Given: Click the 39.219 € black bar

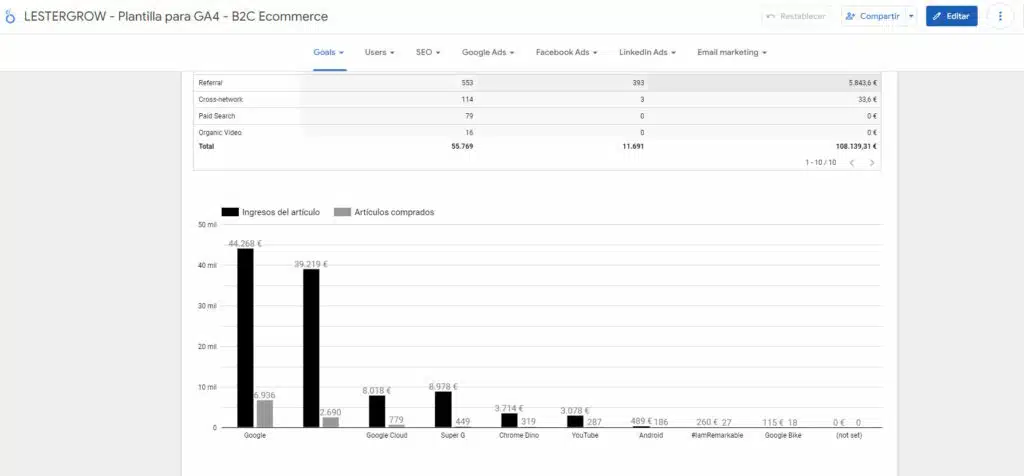Looking at the screenshot, I should coord(311,348).
